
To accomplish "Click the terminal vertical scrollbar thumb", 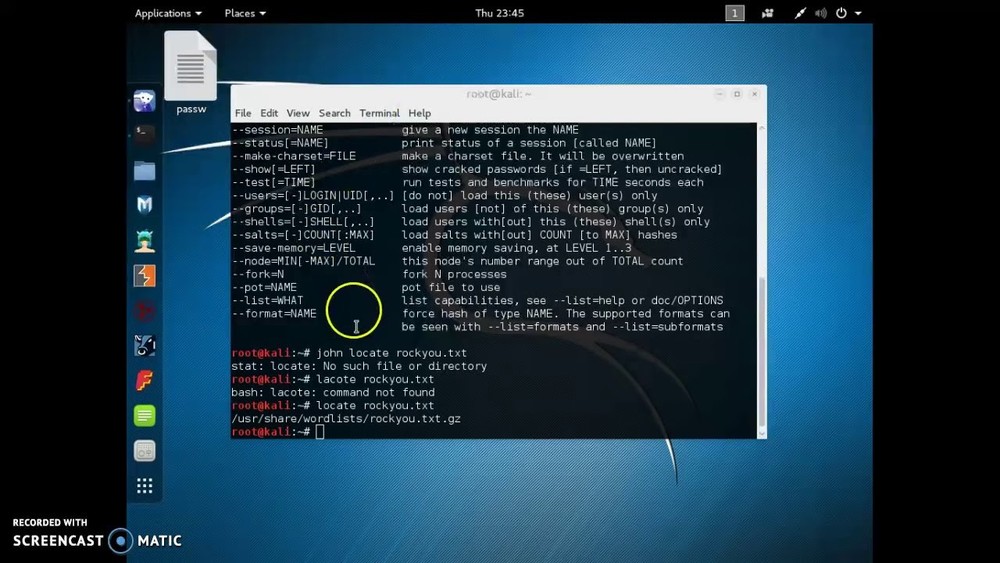I will pos(761,353).
